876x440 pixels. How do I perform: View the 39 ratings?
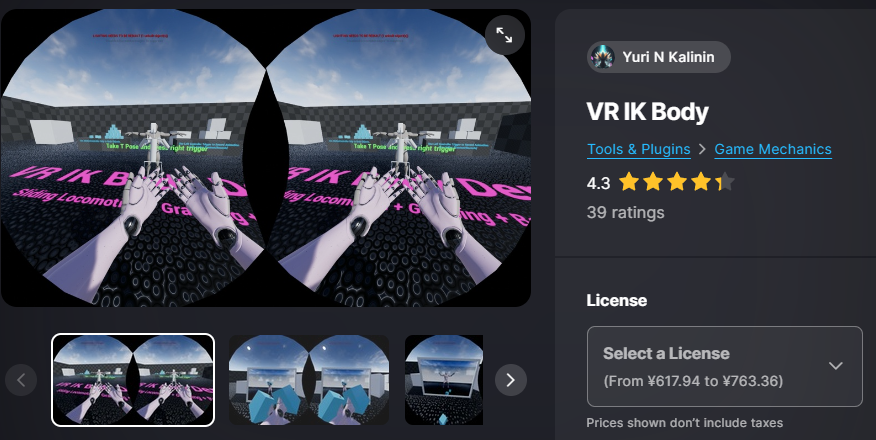[625, 212]
